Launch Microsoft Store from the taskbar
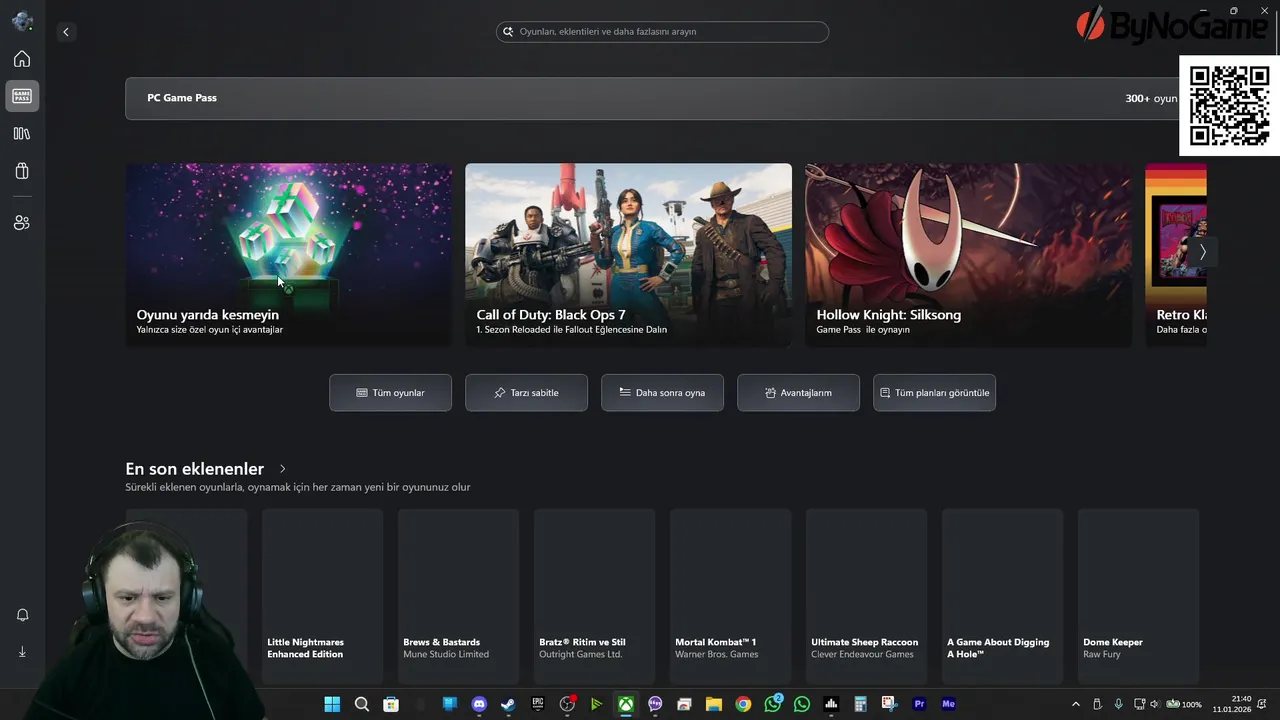The width and height of the screenshot is (1280, 720). click(x=391, y=704)
